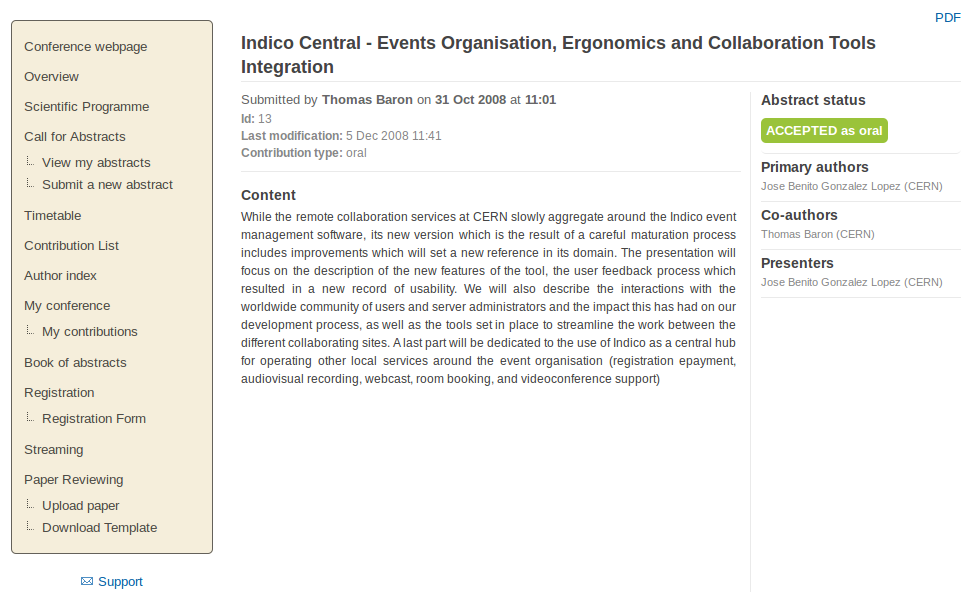972x601 pixels.
Task: Open the PDF export link
Action: coord(947,18)
